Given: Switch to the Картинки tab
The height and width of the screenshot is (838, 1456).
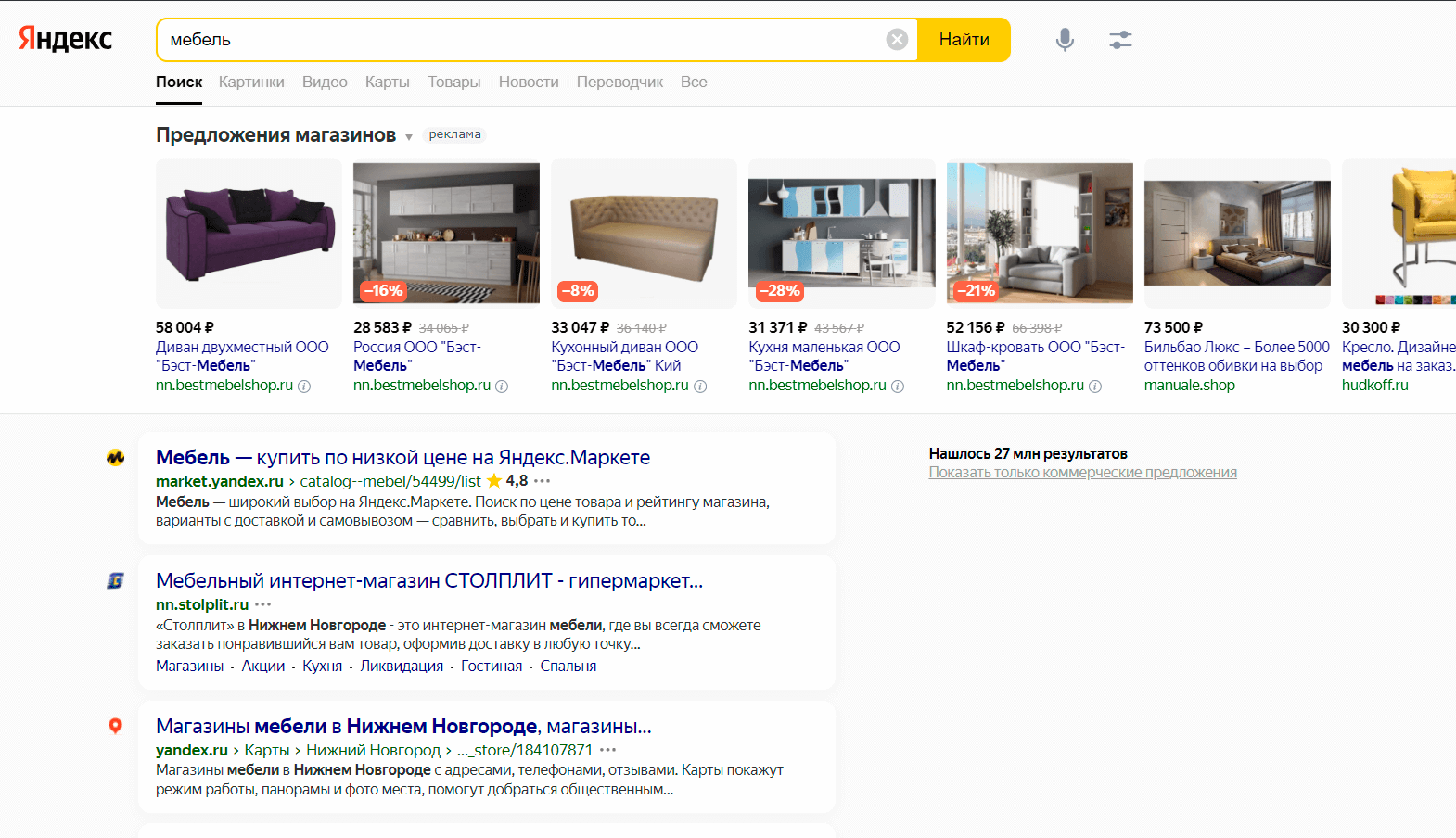Looking at the screenshot, I should [251, 82].
